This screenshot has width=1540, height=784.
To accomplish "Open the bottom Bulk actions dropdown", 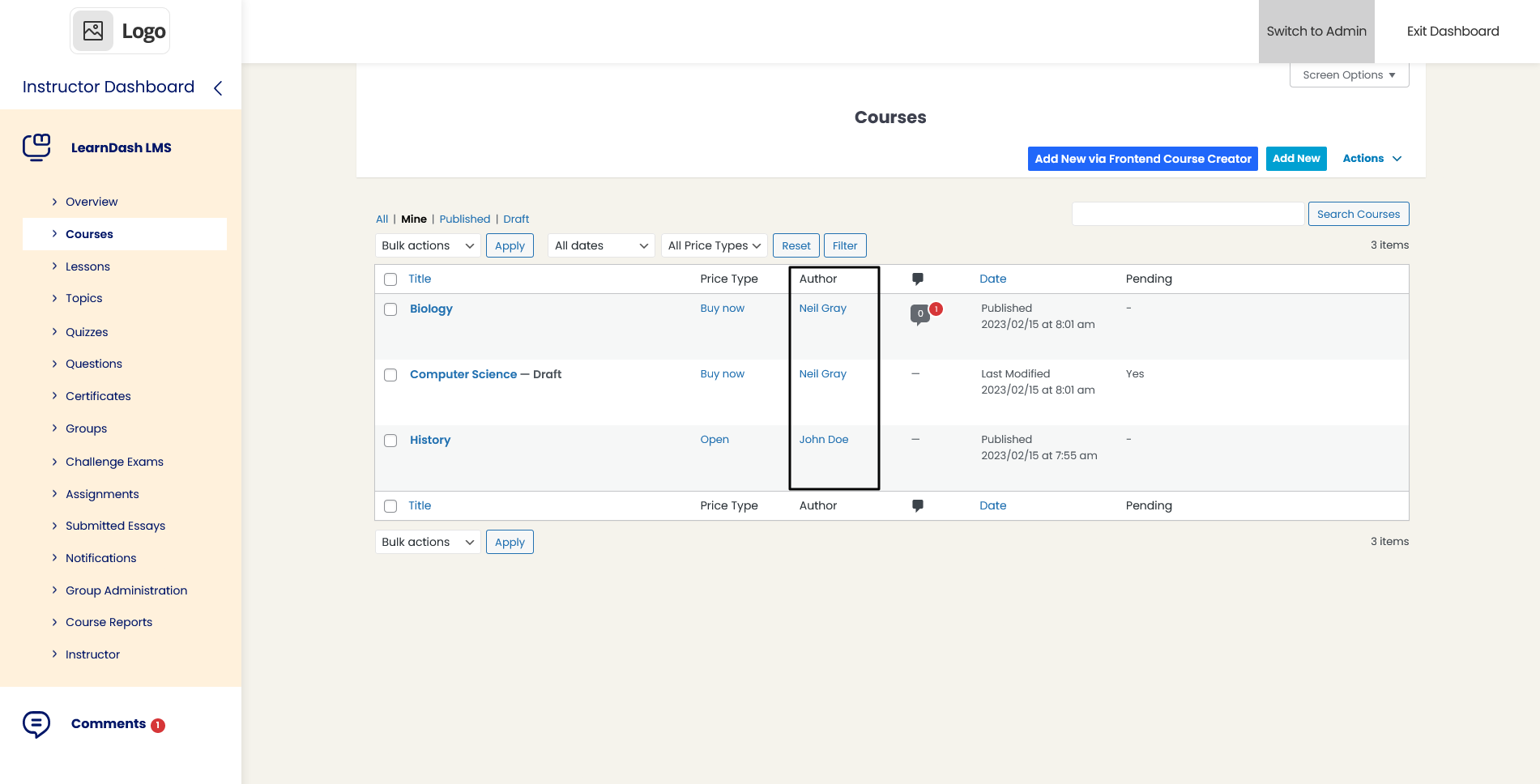I will 428,542.
